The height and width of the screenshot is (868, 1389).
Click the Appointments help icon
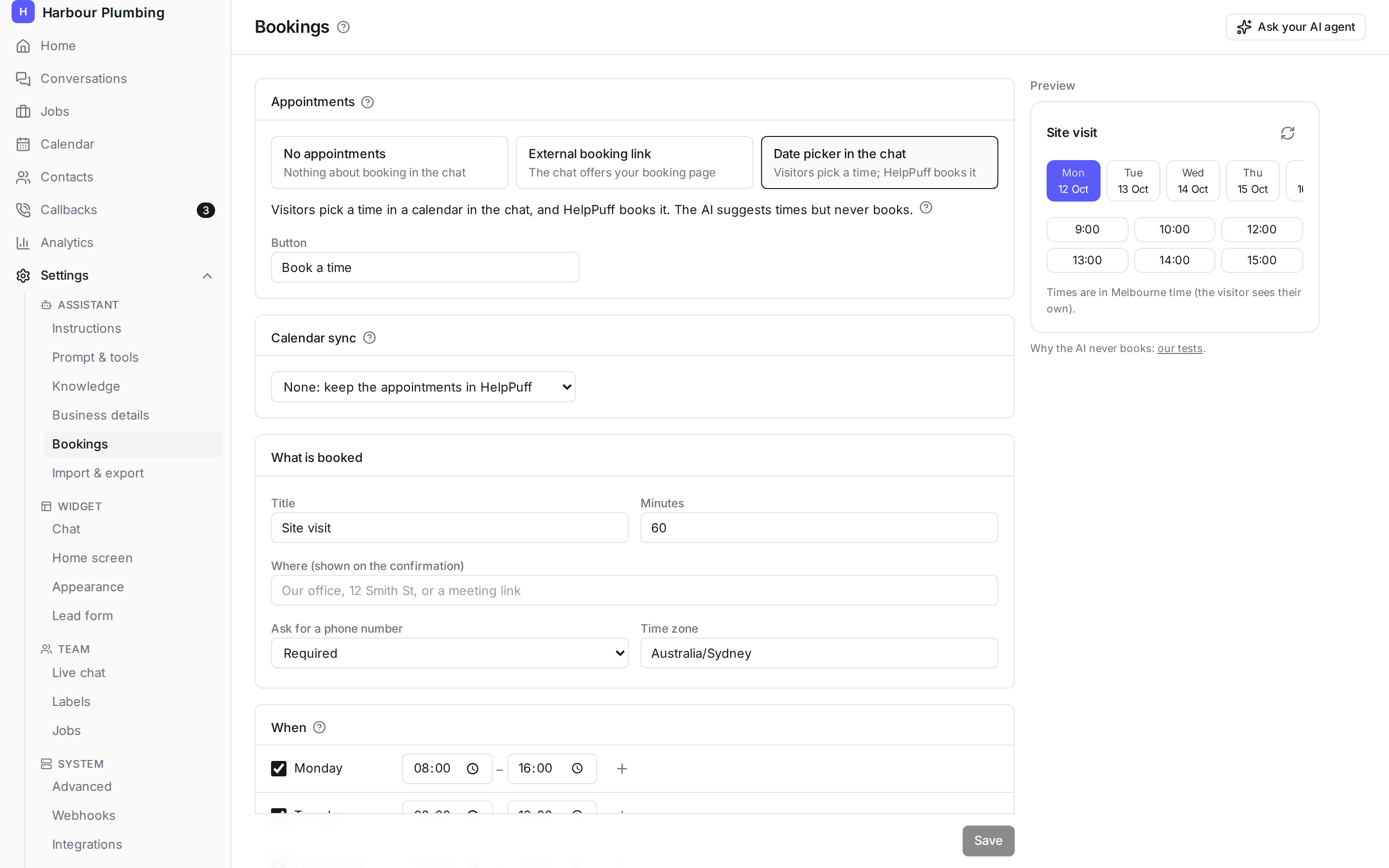point(368,102)
